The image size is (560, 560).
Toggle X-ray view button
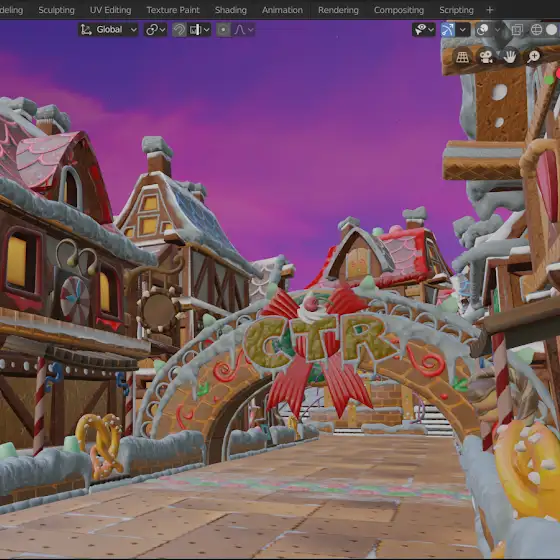[x=516, y=30]
